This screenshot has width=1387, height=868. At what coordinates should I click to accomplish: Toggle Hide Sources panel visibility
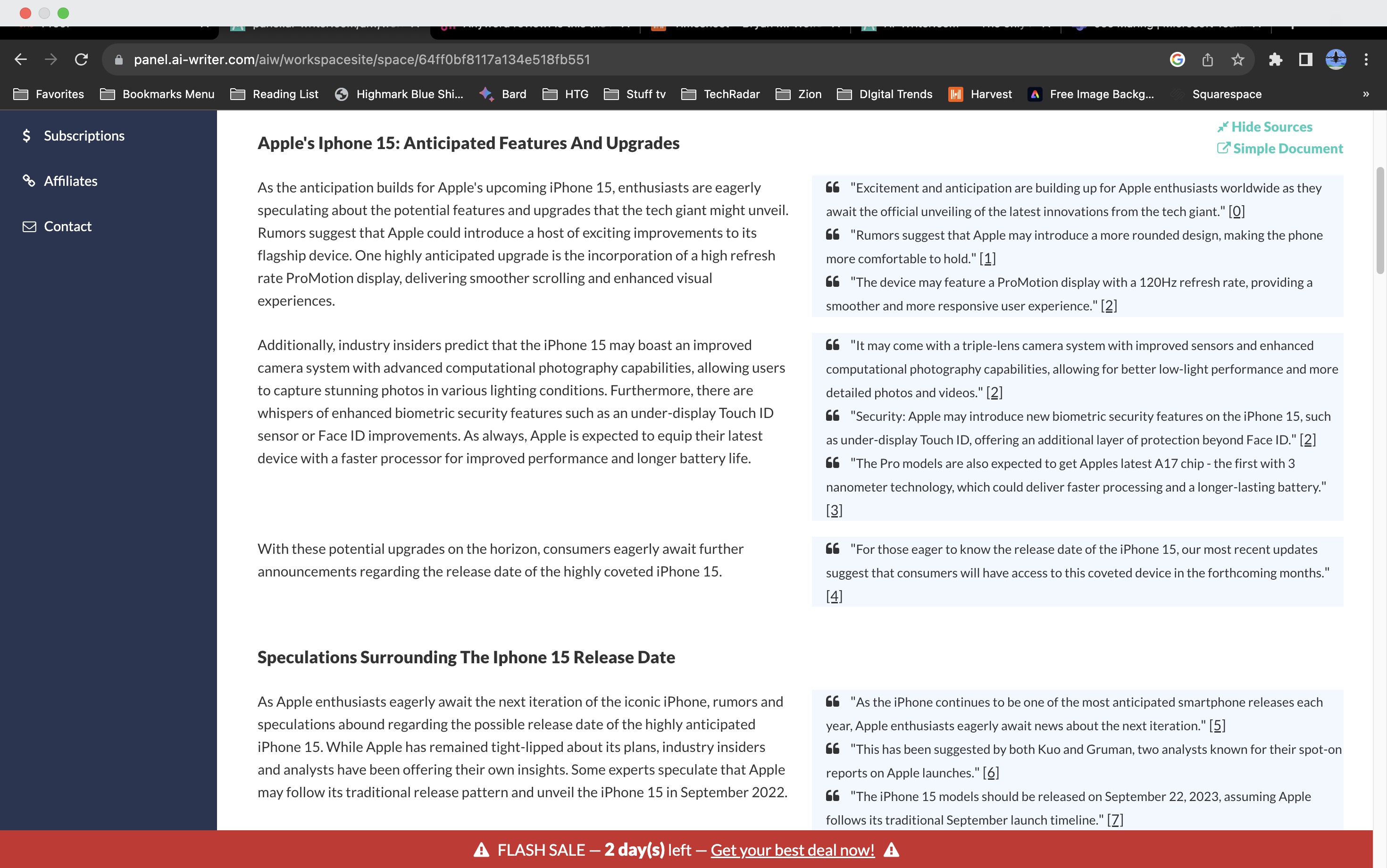pyautogui.click(x=1264, y=127)
